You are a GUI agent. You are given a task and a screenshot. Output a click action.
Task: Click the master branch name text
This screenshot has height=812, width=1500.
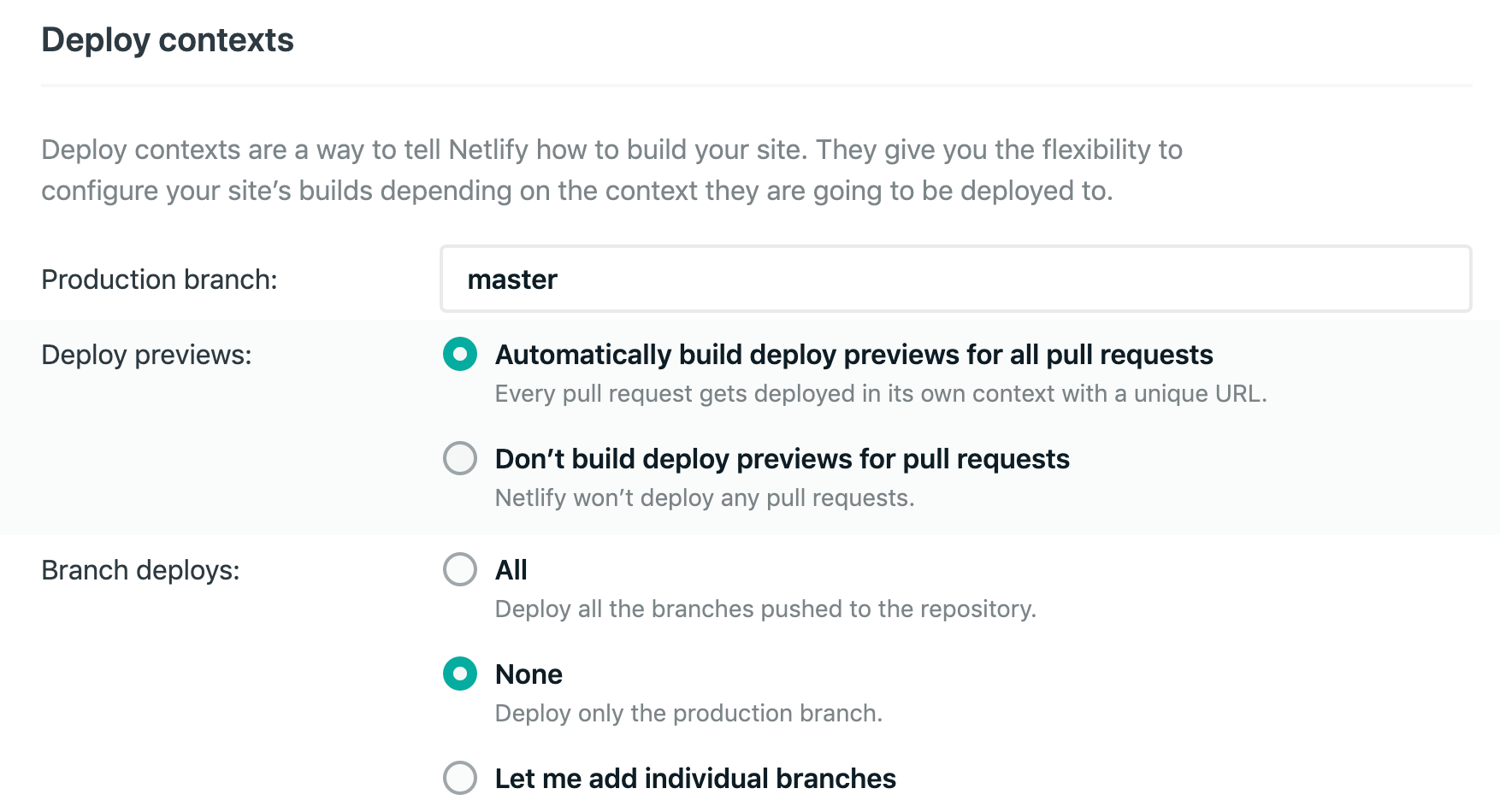tap(511, 279)
